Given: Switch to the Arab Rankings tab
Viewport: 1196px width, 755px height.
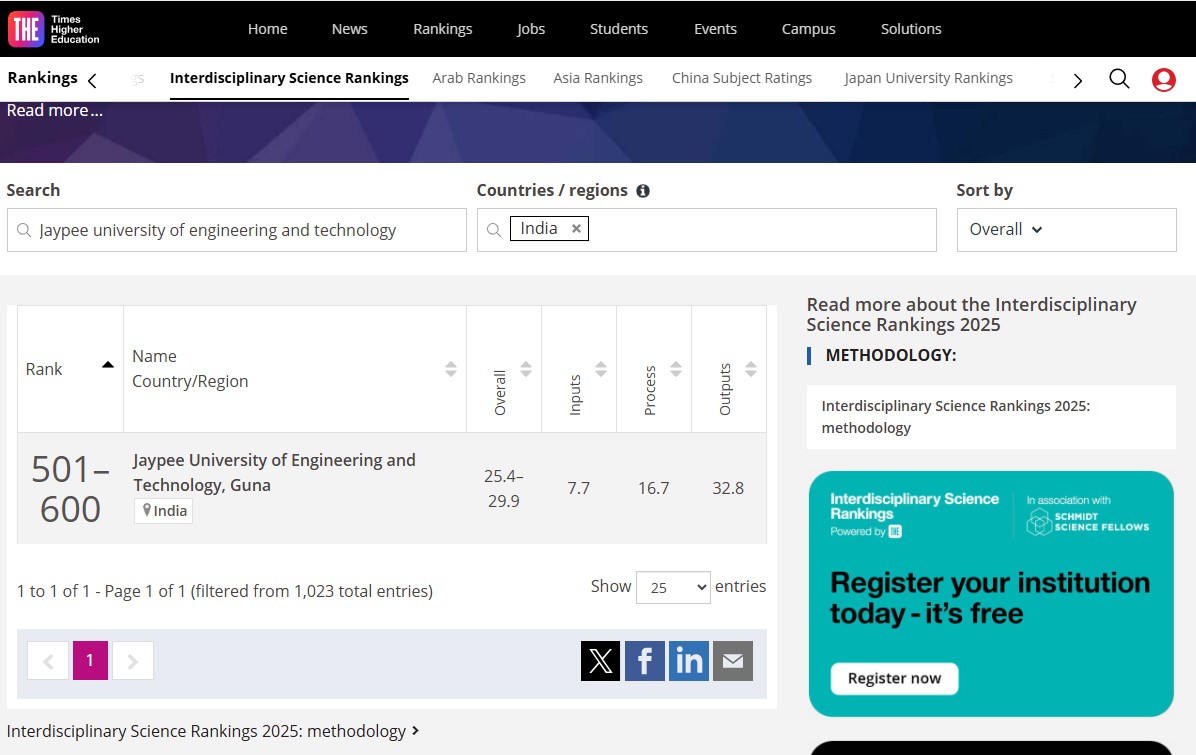Looking at the screenshot, I should pos(479,78).
